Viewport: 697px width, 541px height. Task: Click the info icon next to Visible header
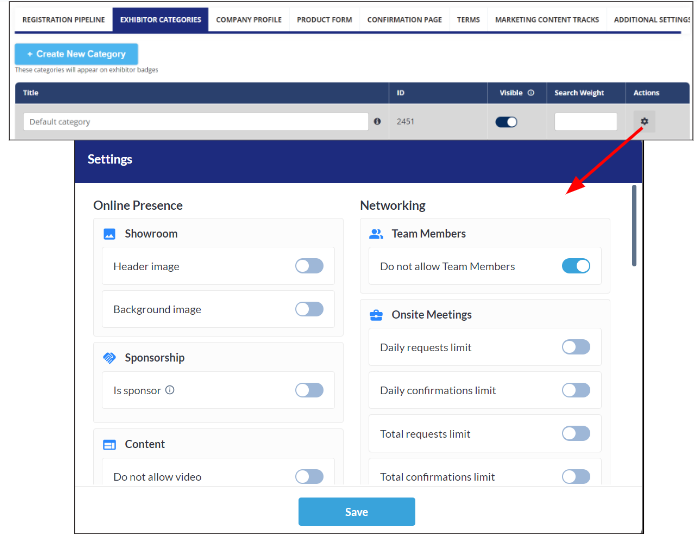click(531, 92)
